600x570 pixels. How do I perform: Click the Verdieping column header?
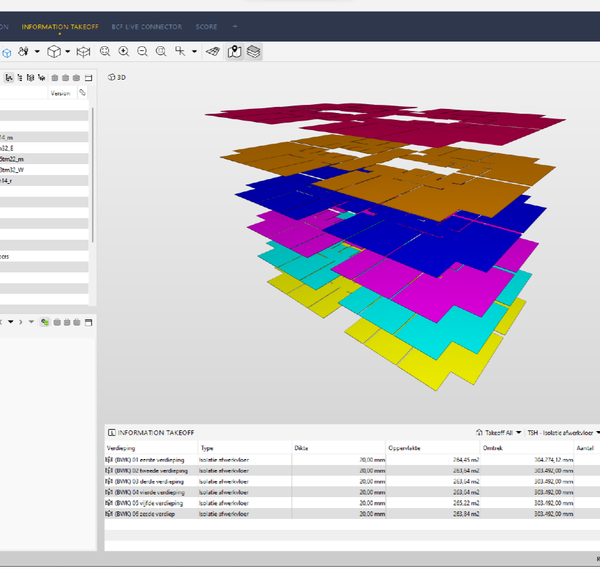(121, 448)
